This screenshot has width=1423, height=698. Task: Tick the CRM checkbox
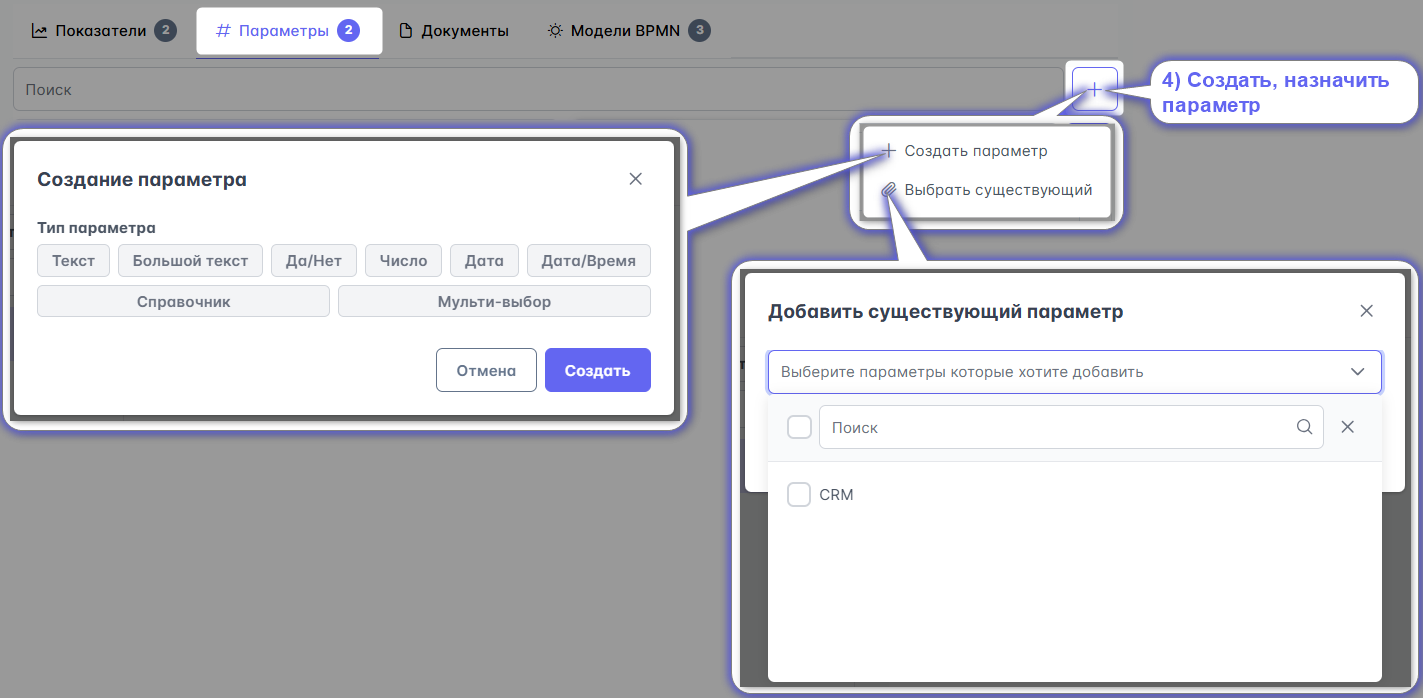[x=799, y=495]
